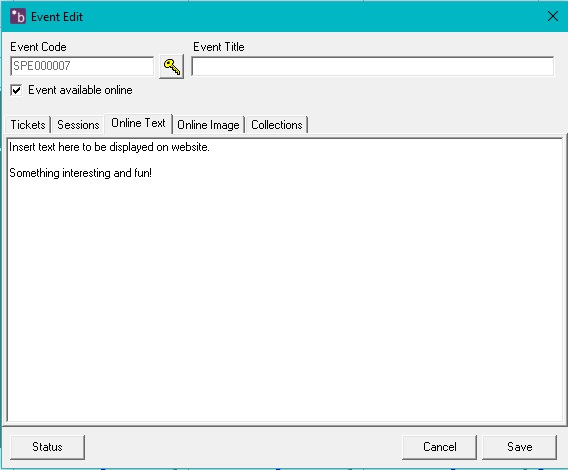Open the Sessions tab
568x470 pixels.
click(78, 125)
